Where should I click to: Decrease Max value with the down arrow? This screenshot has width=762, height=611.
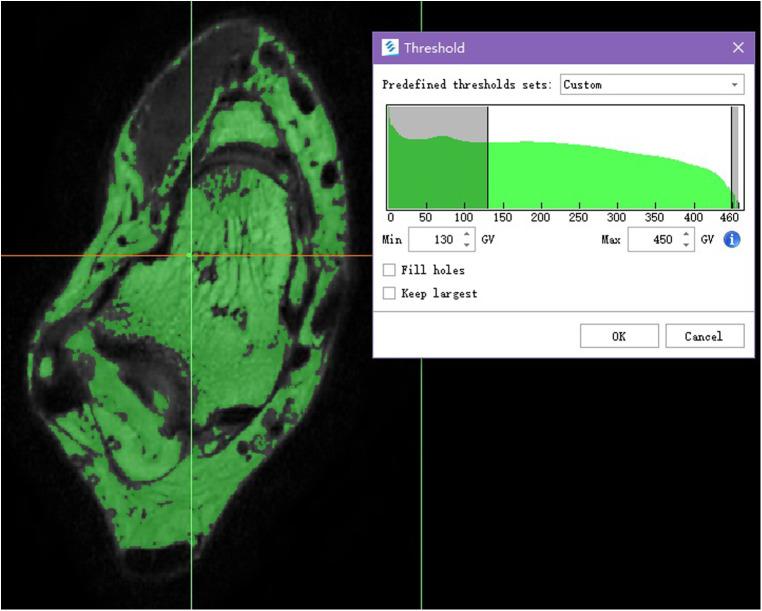point(686,245)
